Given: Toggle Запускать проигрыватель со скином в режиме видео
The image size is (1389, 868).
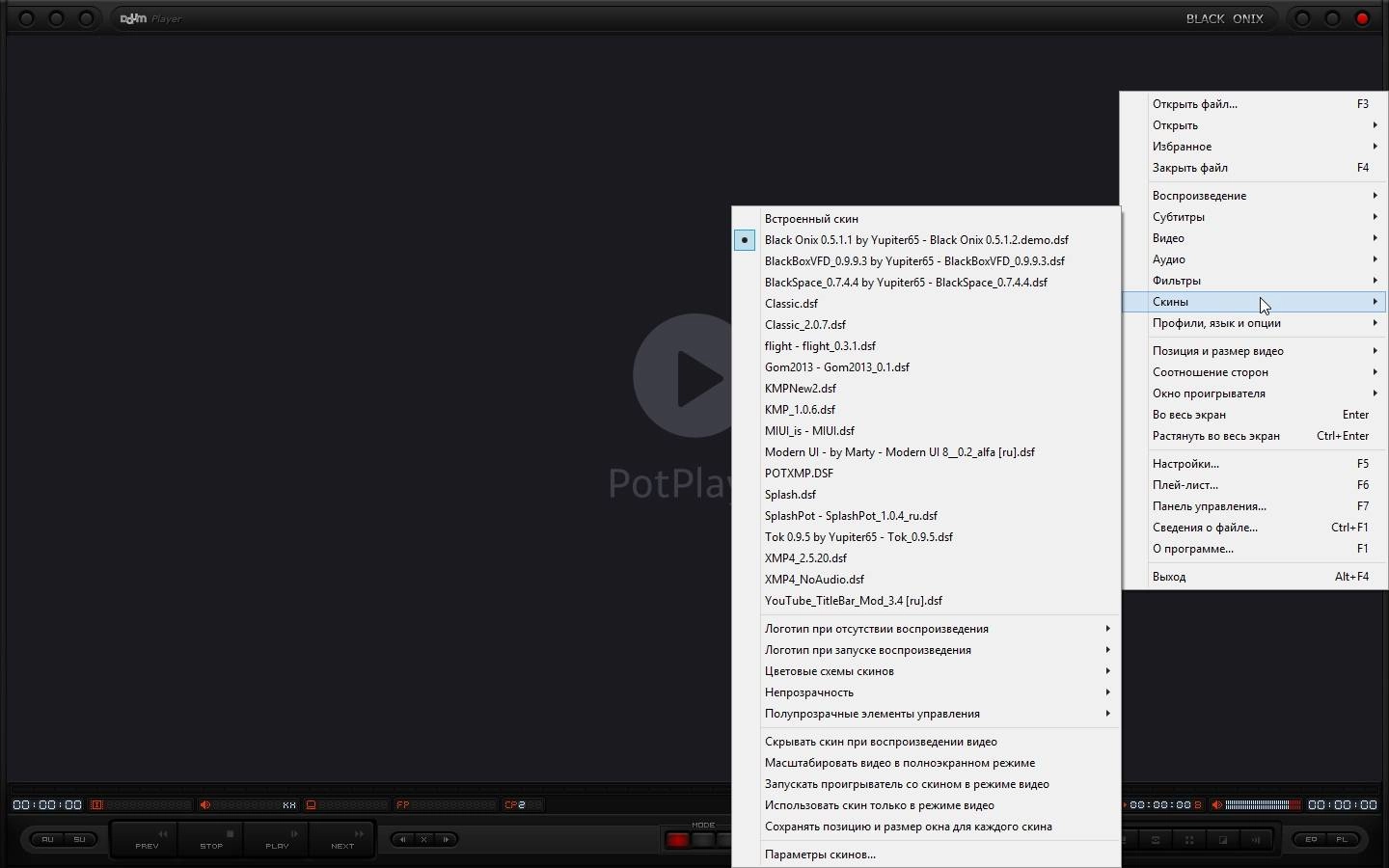Looking at the screenshot, I should (x=926, y=784).
